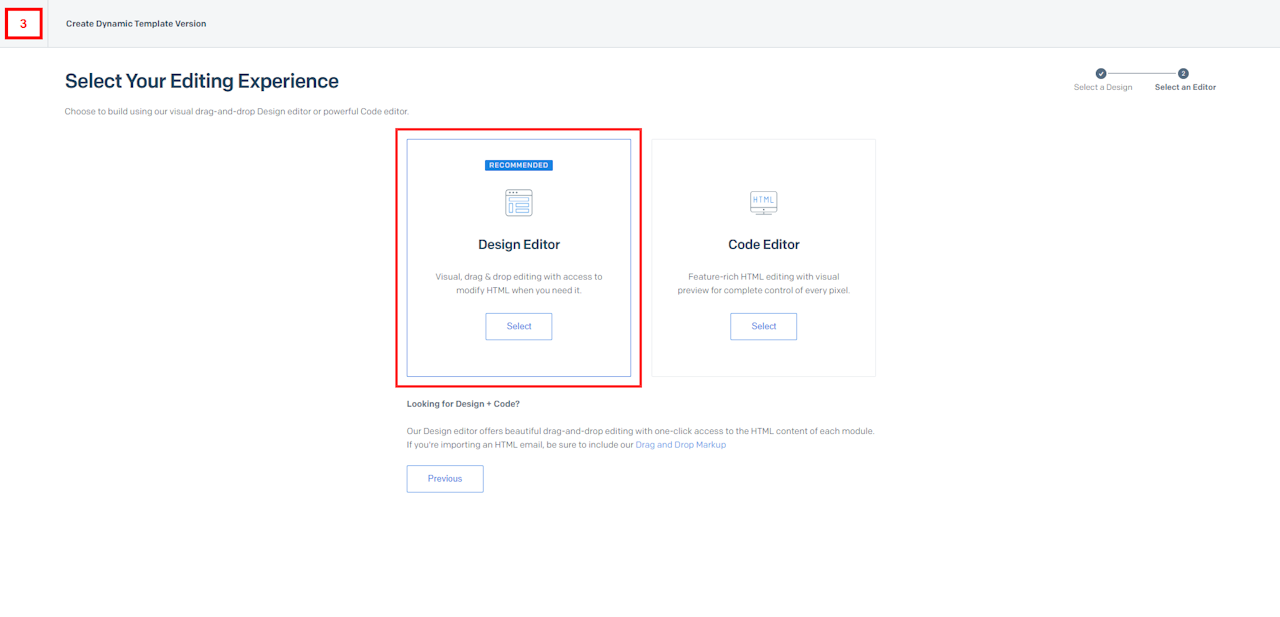1280x617 pixels.
Task: Click the Design Editor card title
Action: coord(519,244)
